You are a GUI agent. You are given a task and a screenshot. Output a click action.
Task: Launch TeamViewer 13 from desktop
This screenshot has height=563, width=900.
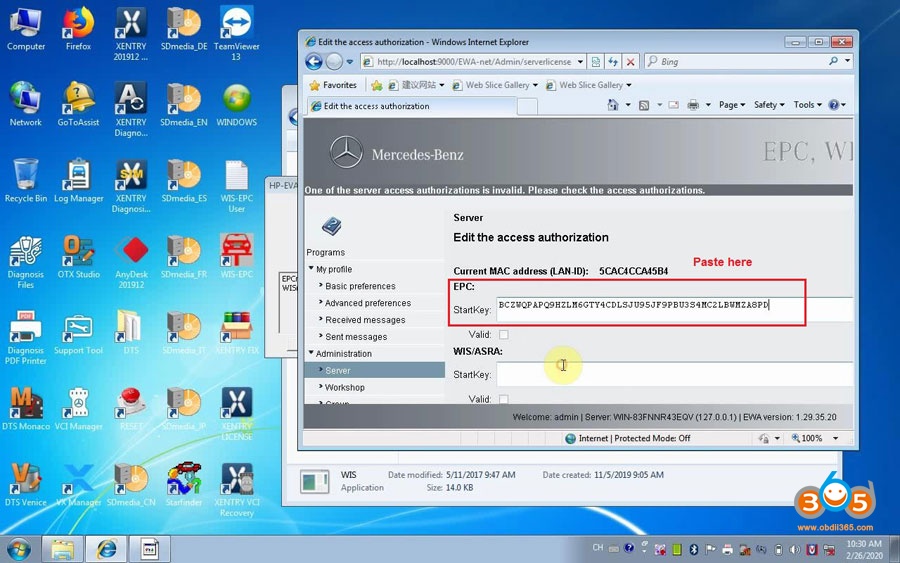point(236,34)
